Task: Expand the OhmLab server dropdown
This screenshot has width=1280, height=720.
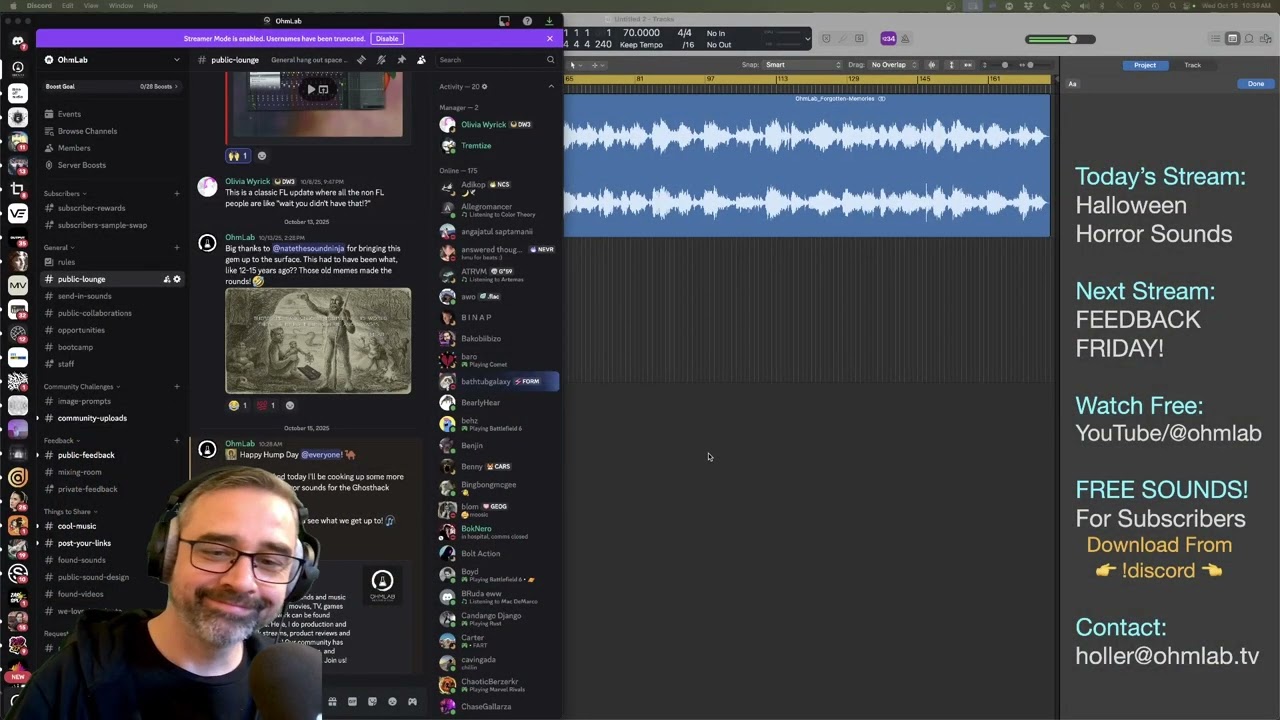Action: pos(177,60)
